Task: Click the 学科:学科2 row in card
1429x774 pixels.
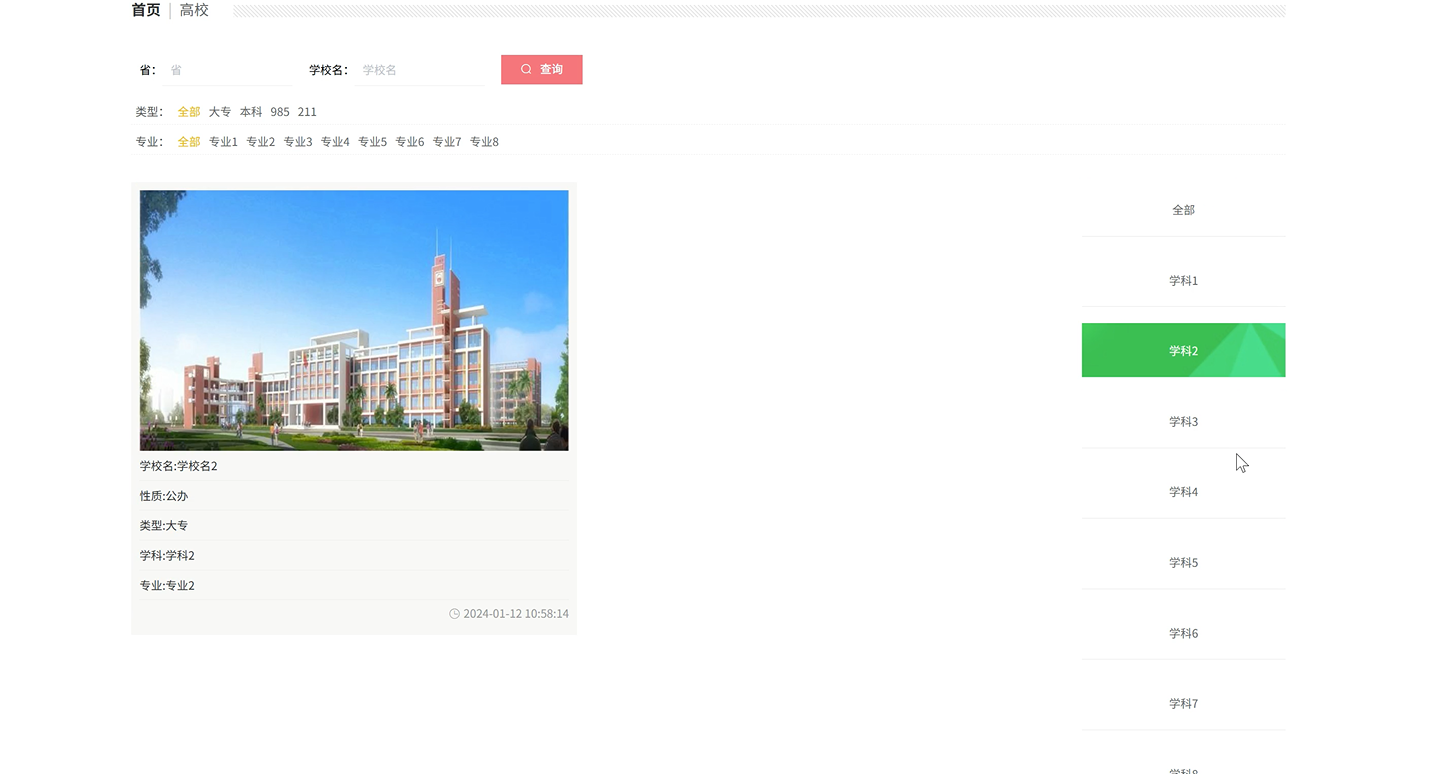Action: [x=354, y=556]
